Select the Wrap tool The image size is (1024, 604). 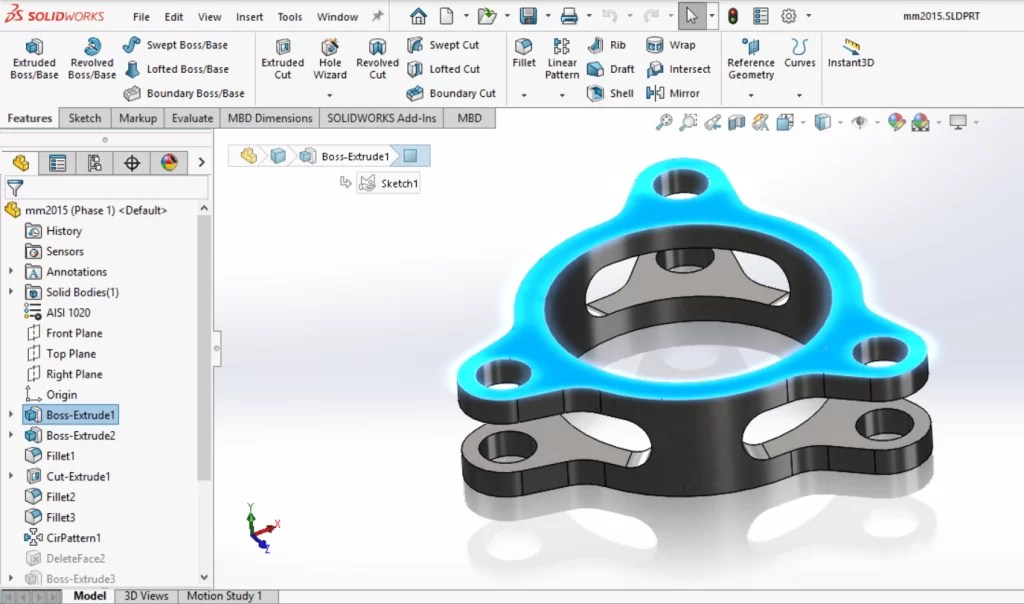pos(671,44)
